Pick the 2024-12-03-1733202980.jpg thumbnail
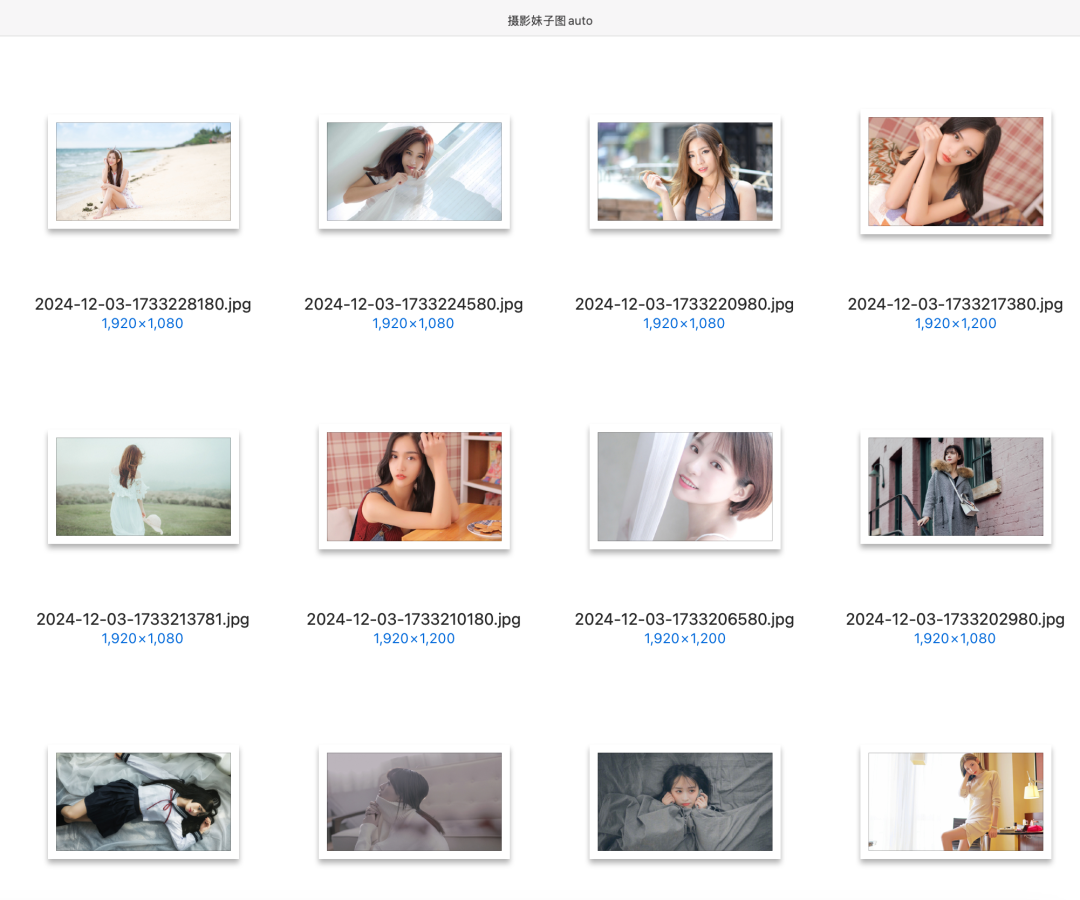This screenshot has width=1080, height=900. (955, 486)
